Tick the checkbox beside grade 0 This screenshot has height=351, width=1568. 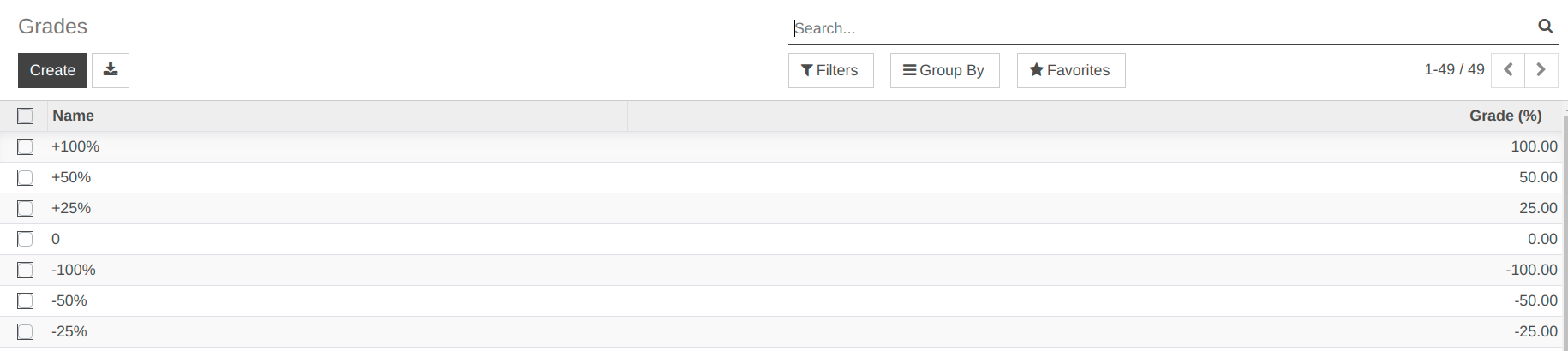click(x=26, y=239)
